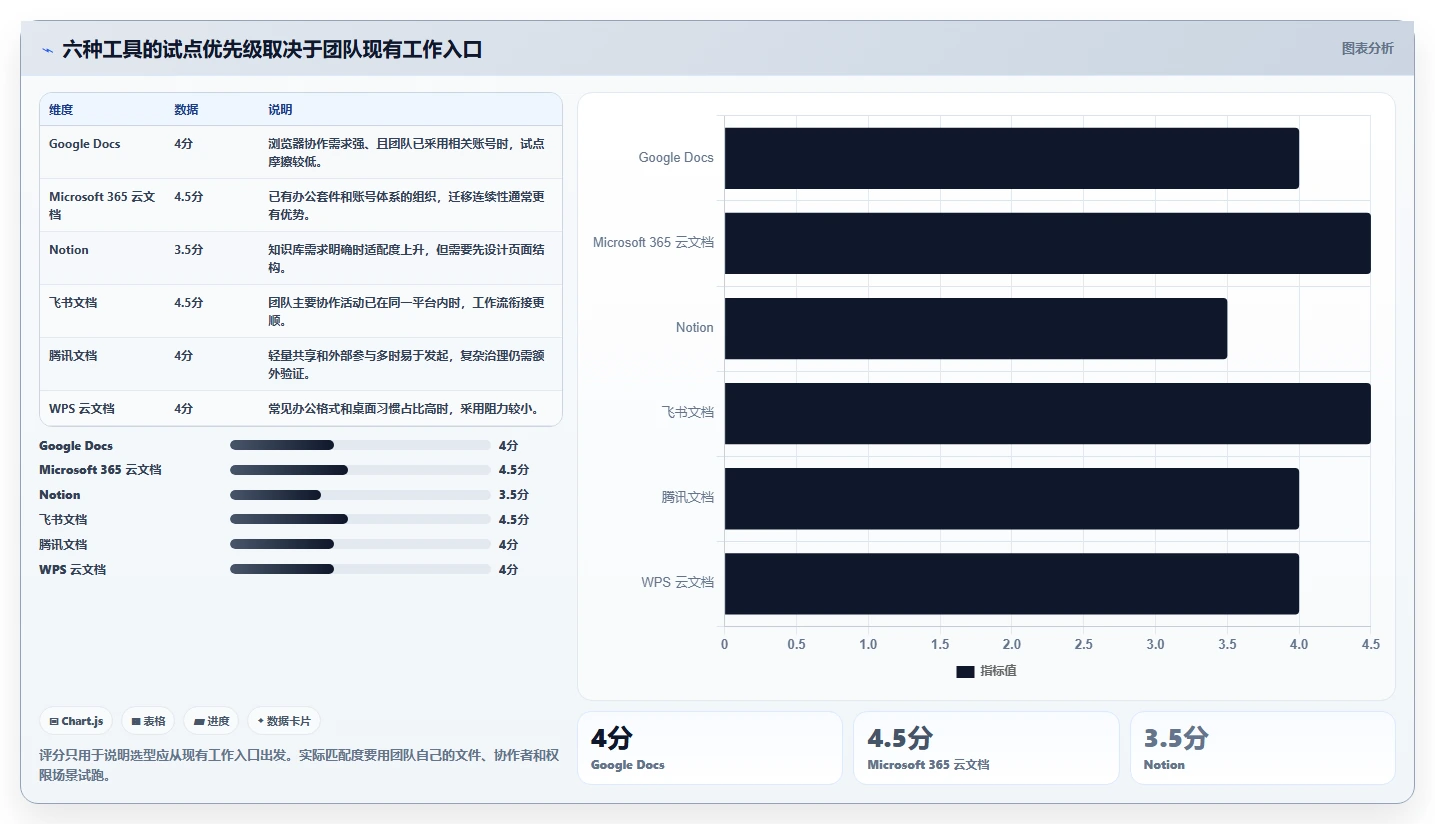Click the Google Docs bar in chart
Image resolution: width=1435 pixels, height=824 pixels.
pos(1011,158)
